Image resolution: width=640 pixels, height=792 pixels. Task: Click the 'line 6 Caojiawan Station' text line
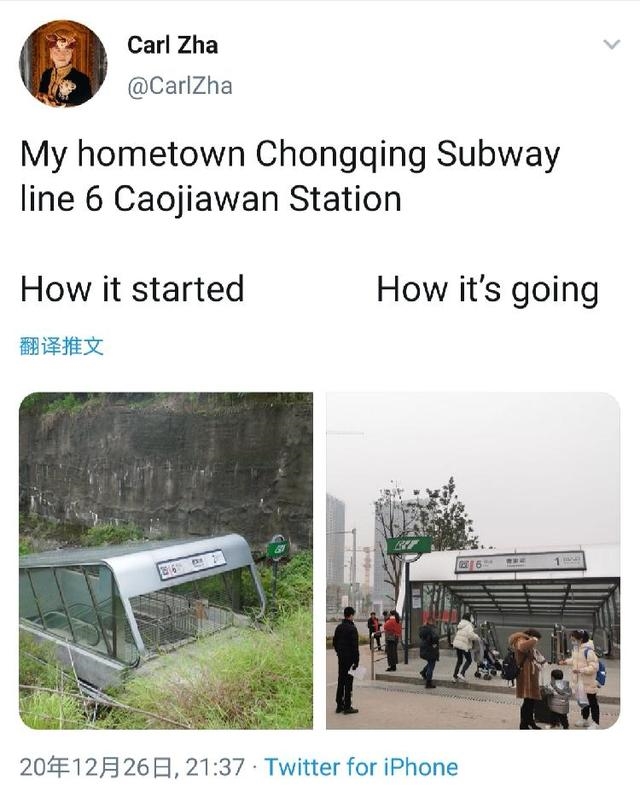point(211,199)
